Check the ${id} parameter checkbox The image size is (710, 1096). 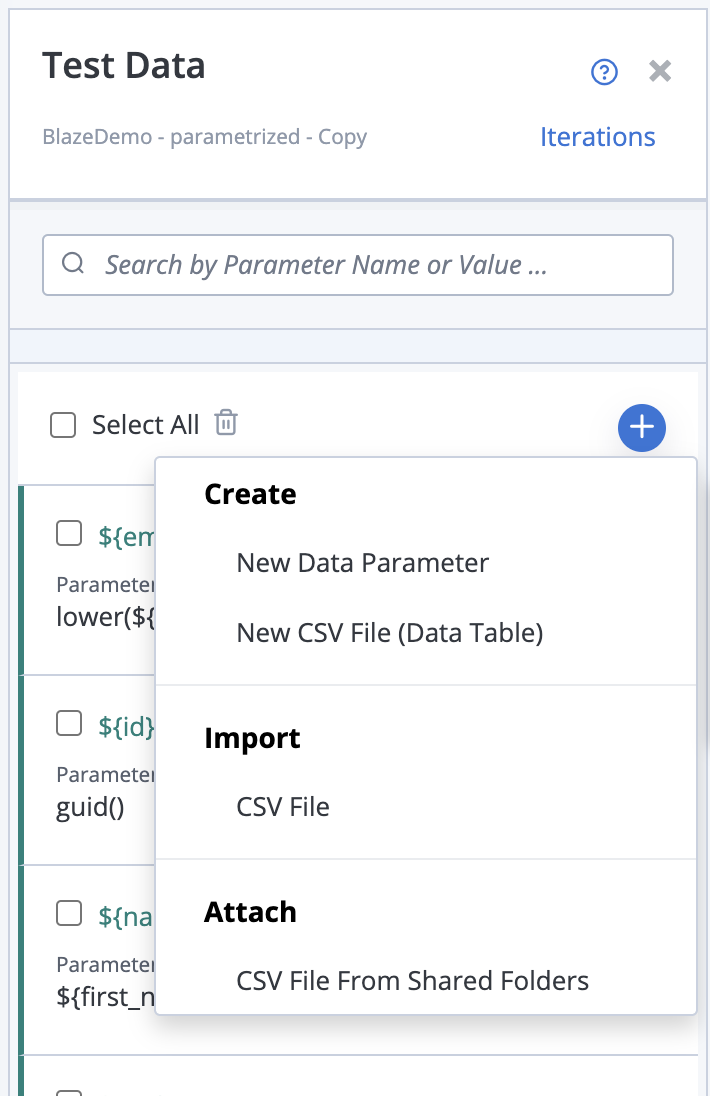coord(69,724)
